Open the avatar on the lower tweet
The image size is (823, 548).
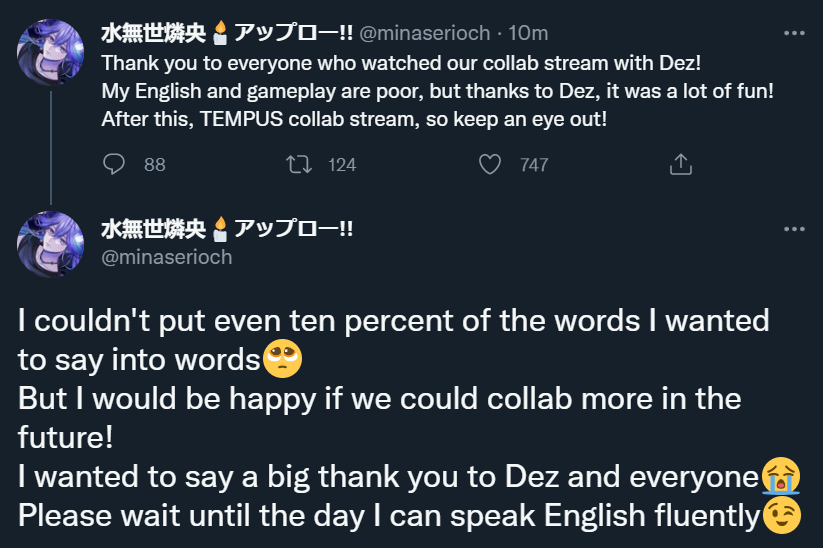click(x=50, y=244)
